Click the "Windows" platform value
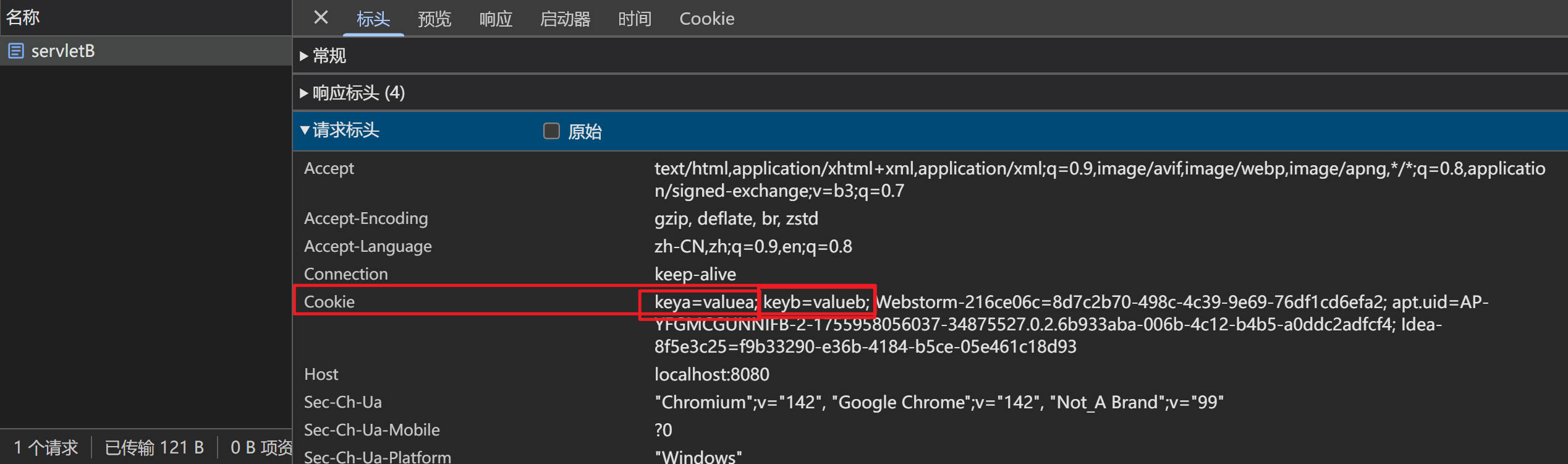Image resolution: width=1568 pixels, height=464 pixels. point(698,457)
